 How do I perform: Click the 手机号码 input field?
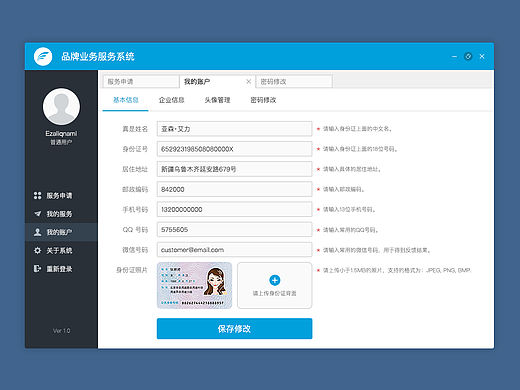[x=234, y=209]
